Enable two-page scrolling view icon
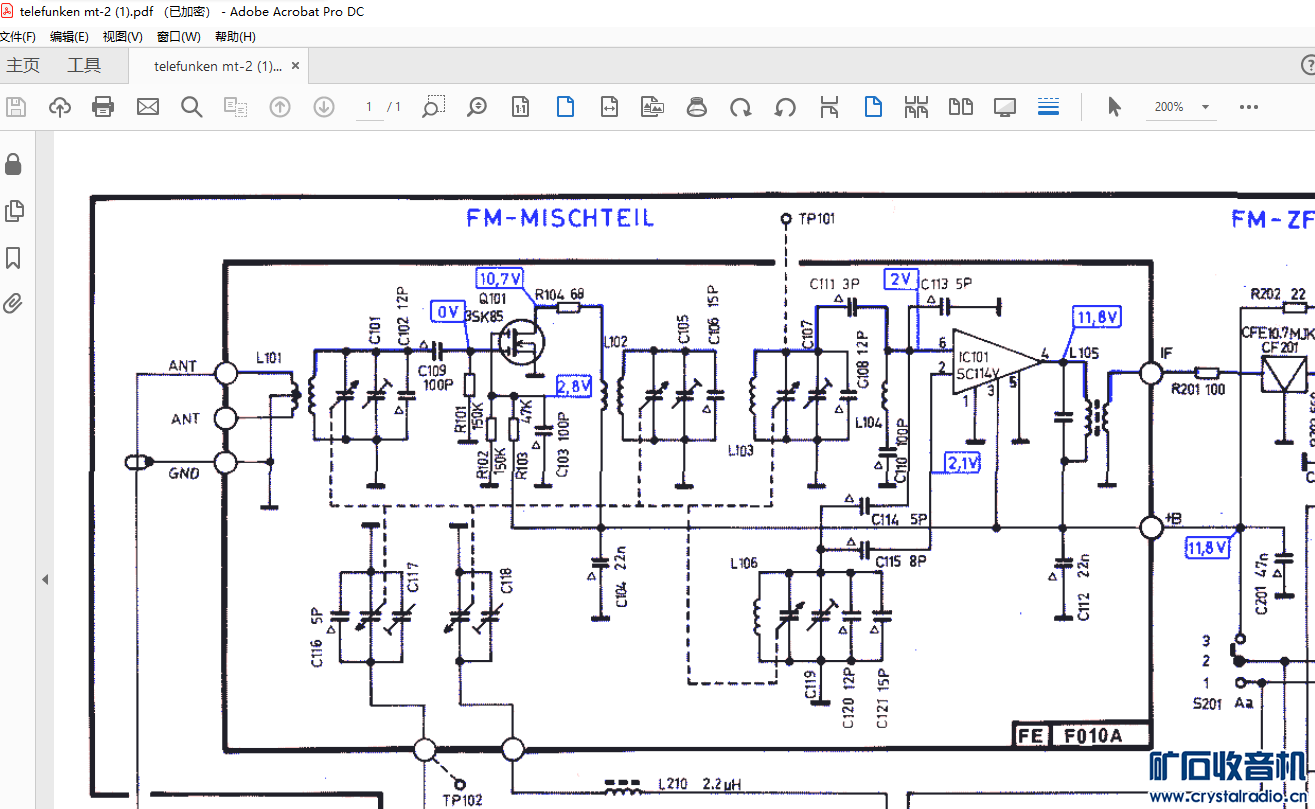The width and height of the screenshot is (1315, 809). (x=917, y=107)
